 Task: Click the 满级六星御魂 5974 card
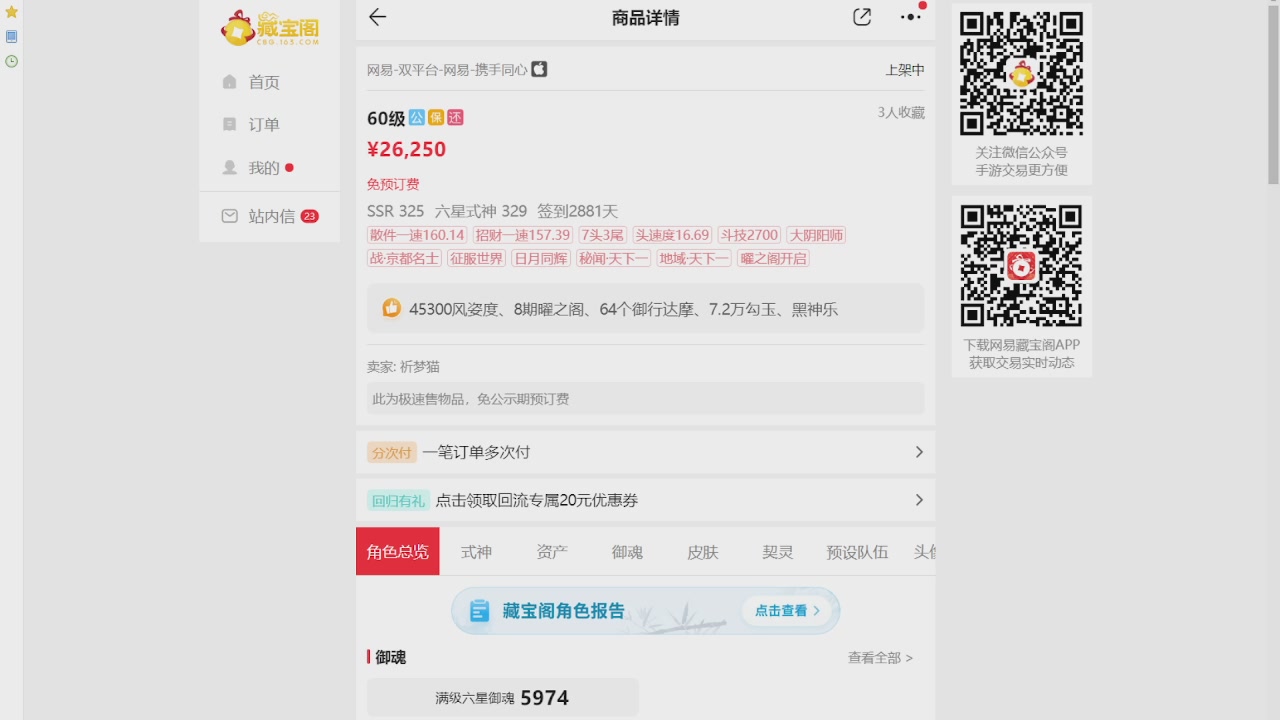tap(503, 698)
